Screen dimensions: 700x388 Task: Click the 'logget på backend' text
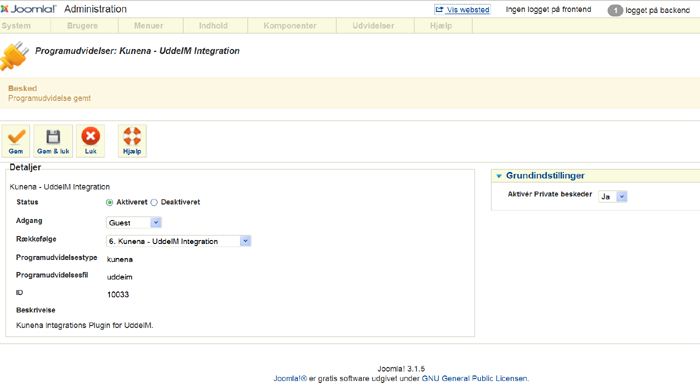coord(658,10)
